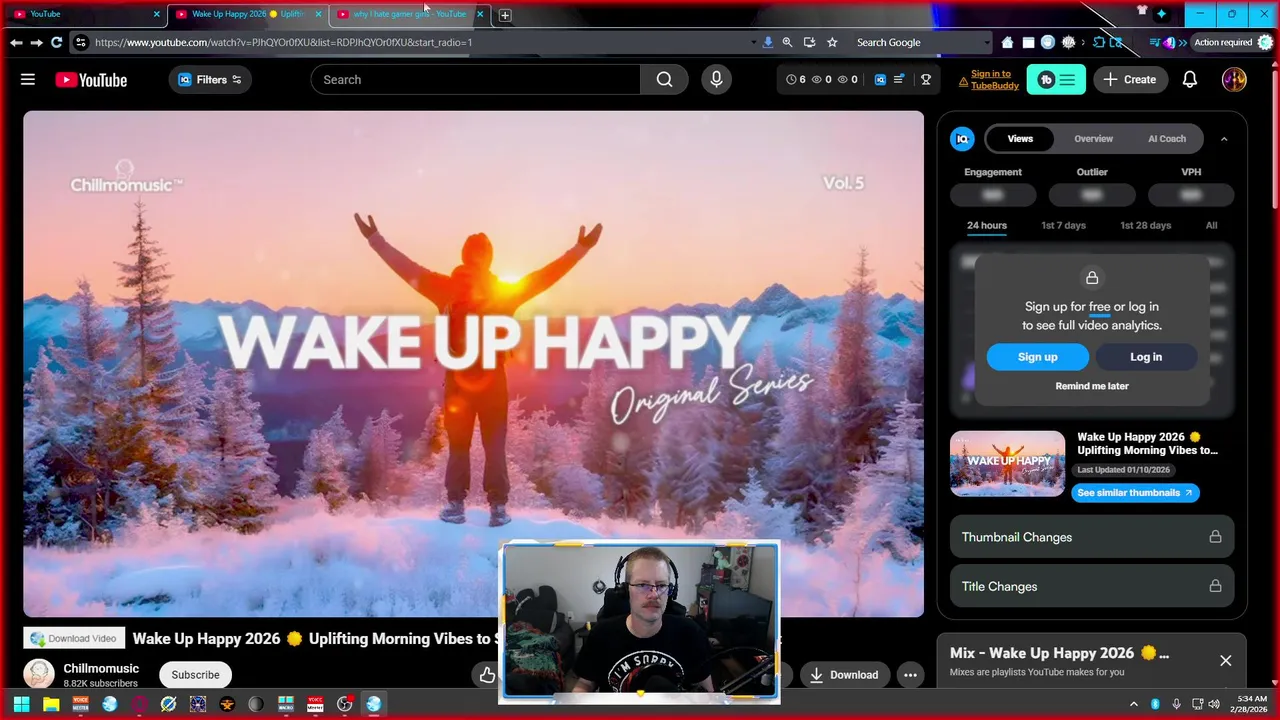The height and width of the screenshot is (720, 1280).
Task: Open File Explorer from the taskbar
Action: tap(51, 704)
